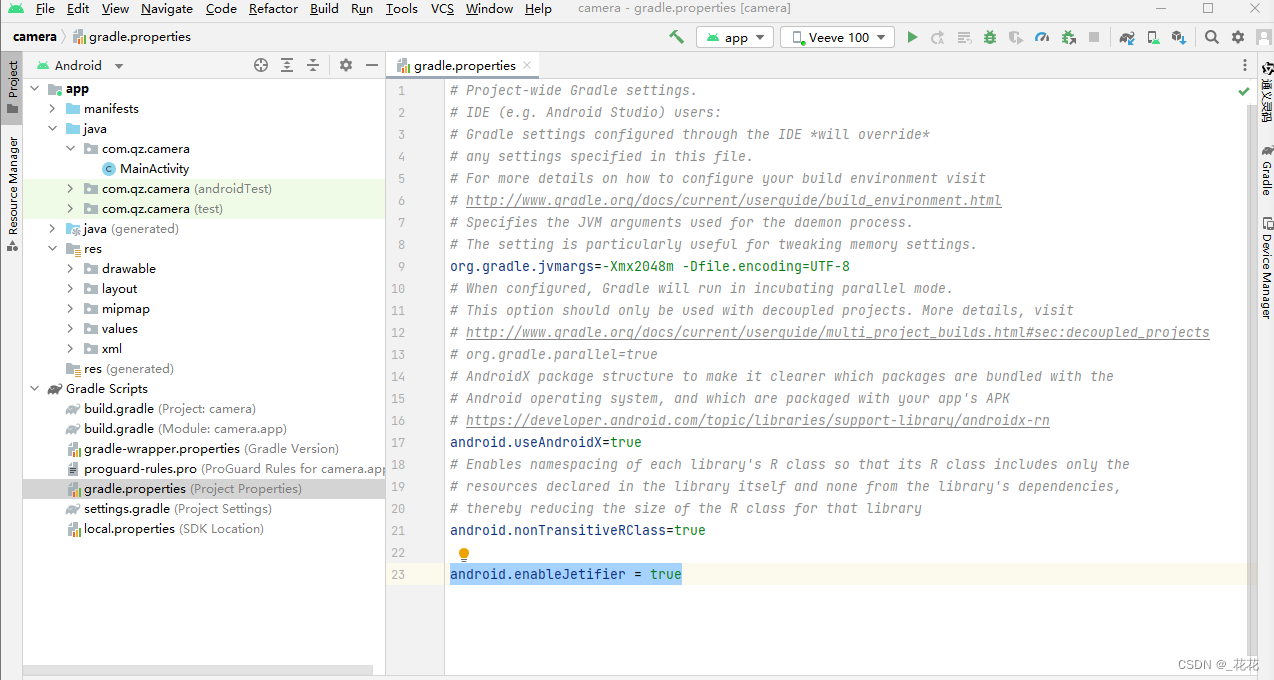Screen dimensions: 1274x680
Task: Click the green inspection checkmark in editor
Action: pos(1244,91)
